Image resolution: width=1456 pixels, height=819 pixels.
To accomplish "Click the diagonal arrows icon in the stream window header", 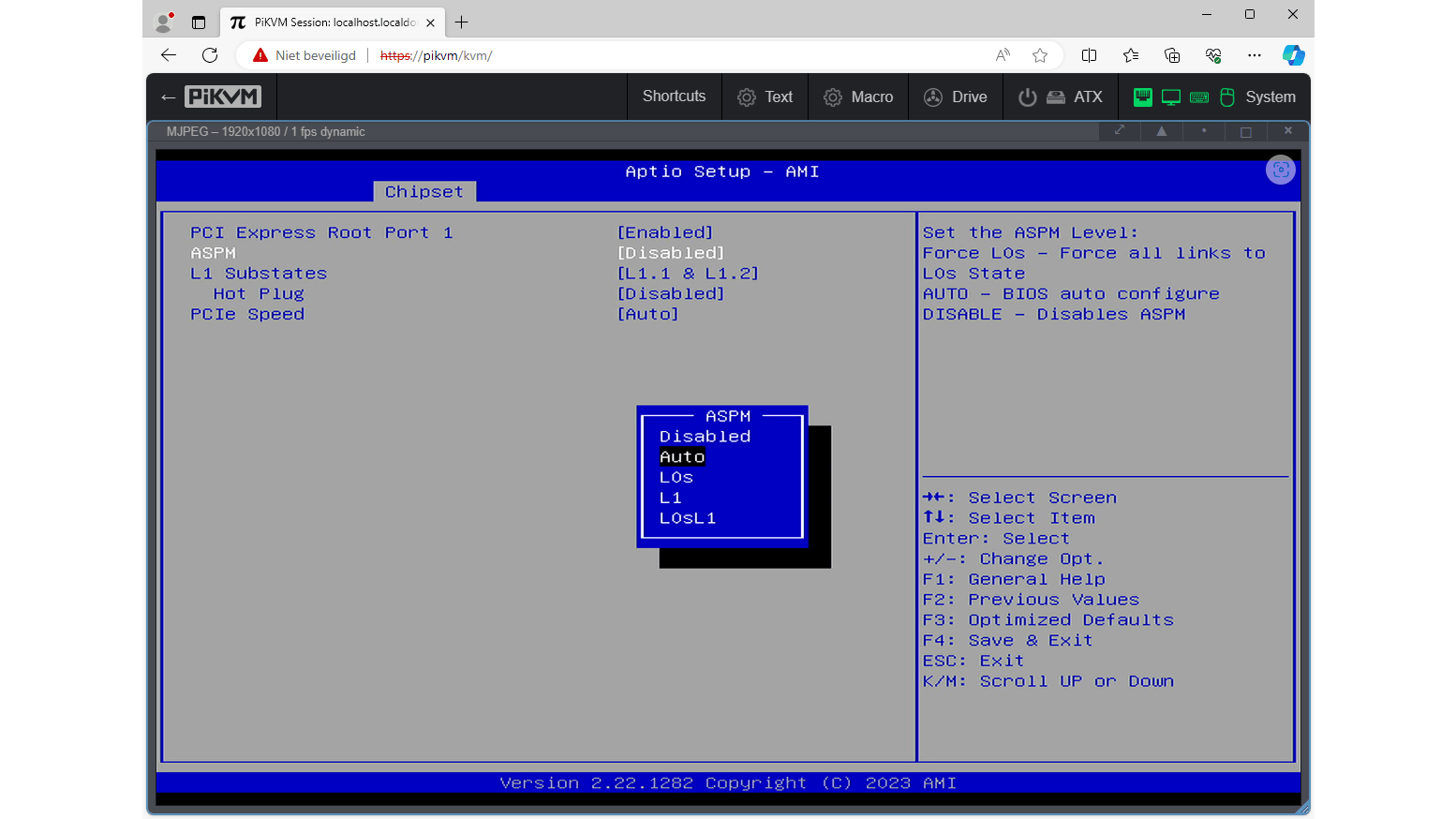I will [1120, 130].
